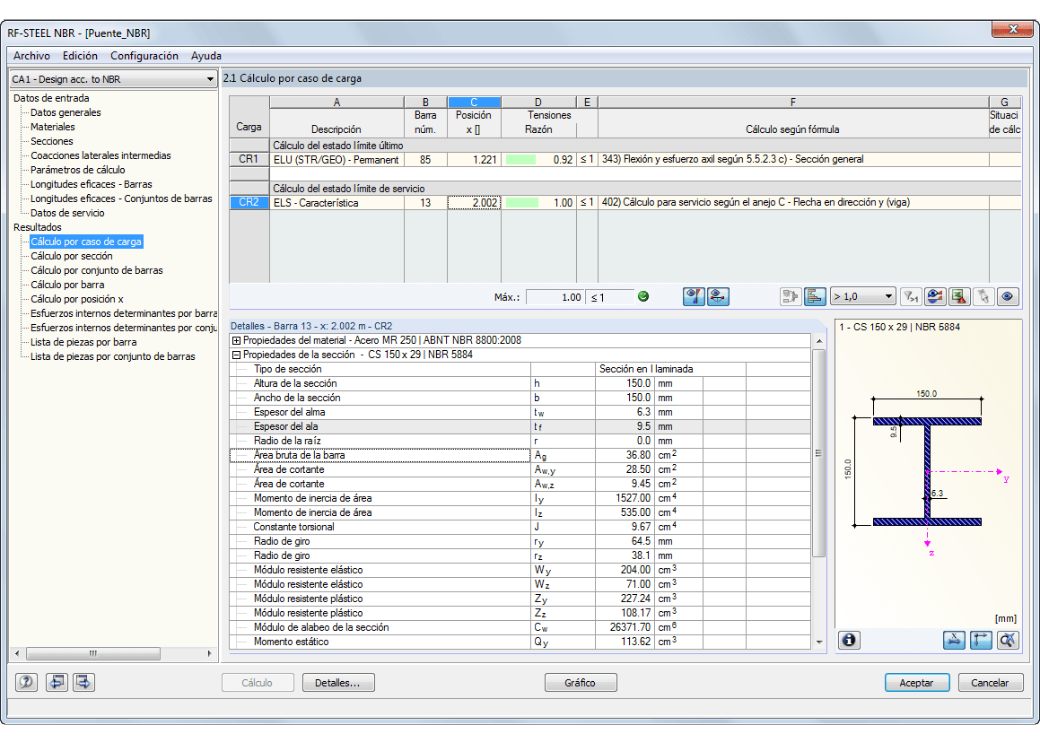
Task: Click the Detalles... button
Action: pos(338,682)
